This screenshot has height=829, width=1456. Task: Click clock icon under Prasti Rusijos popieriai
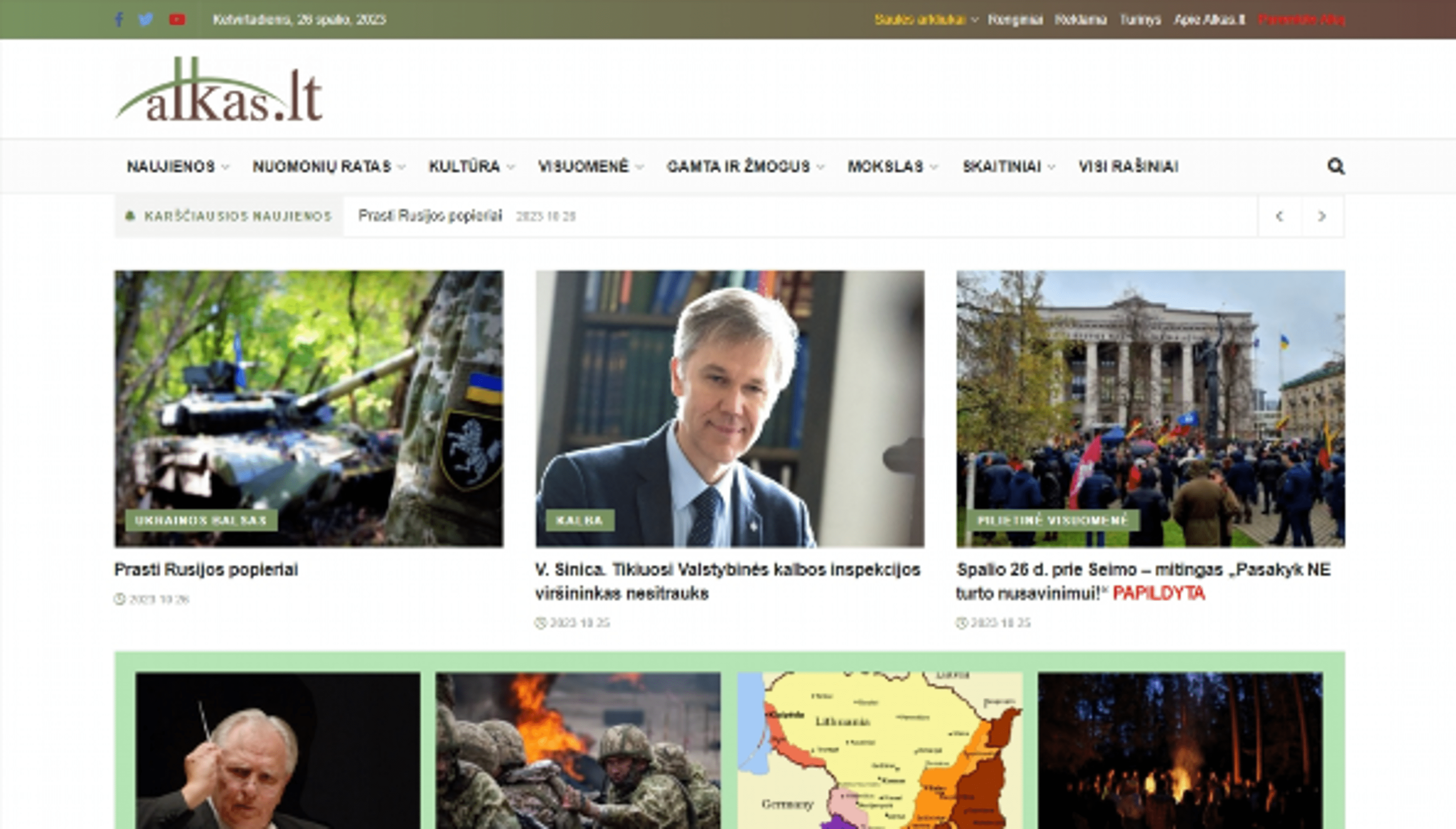(x=119, y=599)
